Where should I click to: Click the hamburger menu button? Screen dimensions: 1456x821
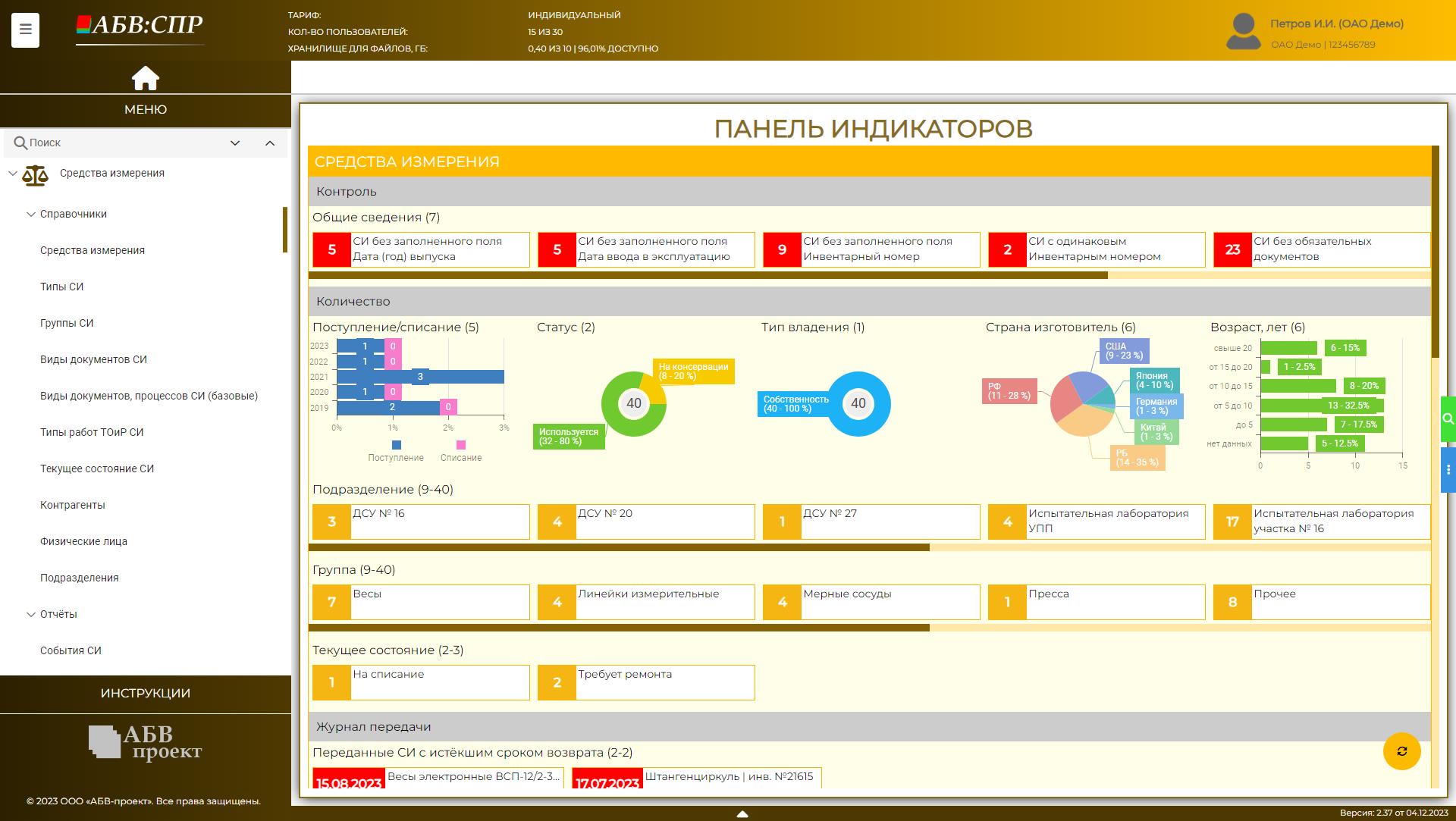(25, 30)
